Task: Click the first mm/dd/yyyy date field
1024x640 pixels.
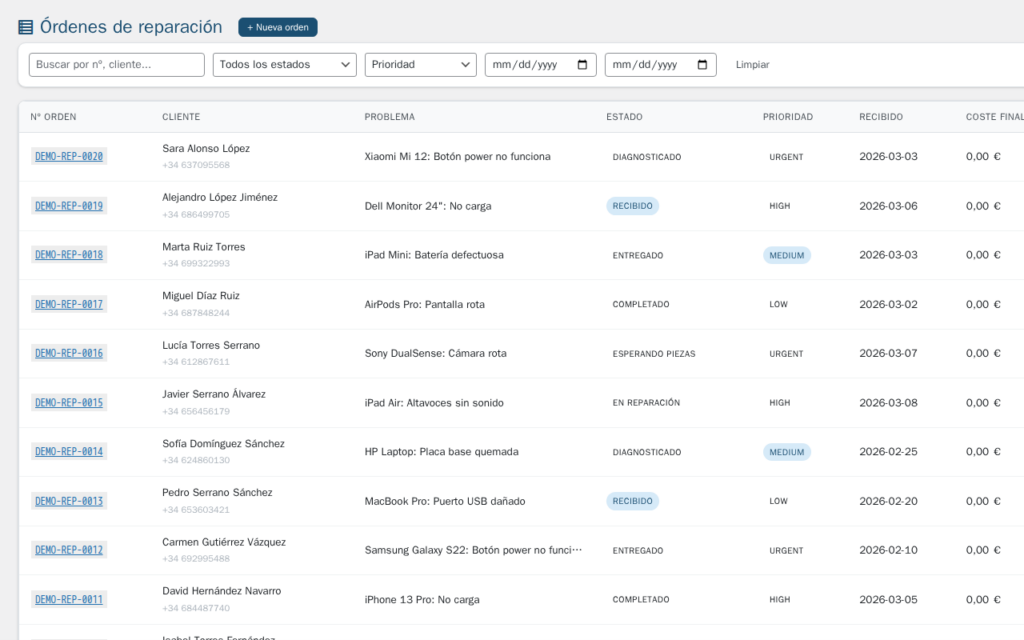Action: [x=530, y=64]
